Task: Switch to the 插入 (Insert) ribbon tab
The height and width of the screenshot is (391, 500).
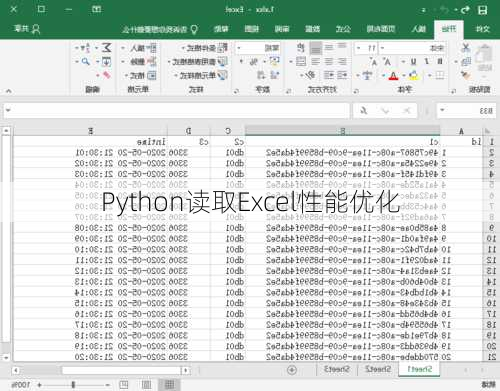Action: pyautogui.click(x=419, y=29)
